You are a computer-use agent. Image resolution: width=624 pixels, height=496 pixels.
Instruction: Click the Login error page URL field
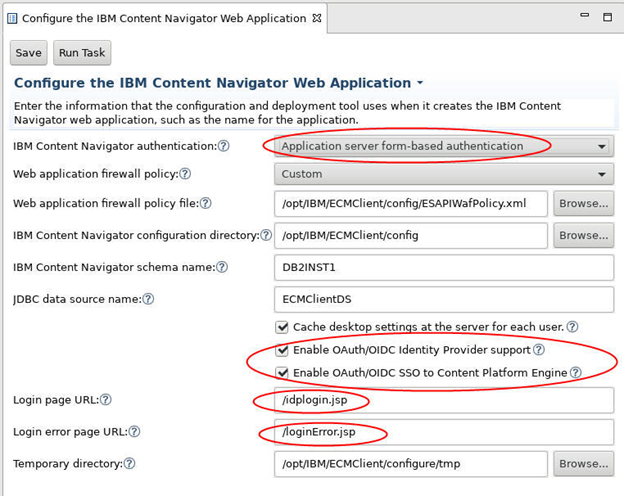(x=444, y=432)
